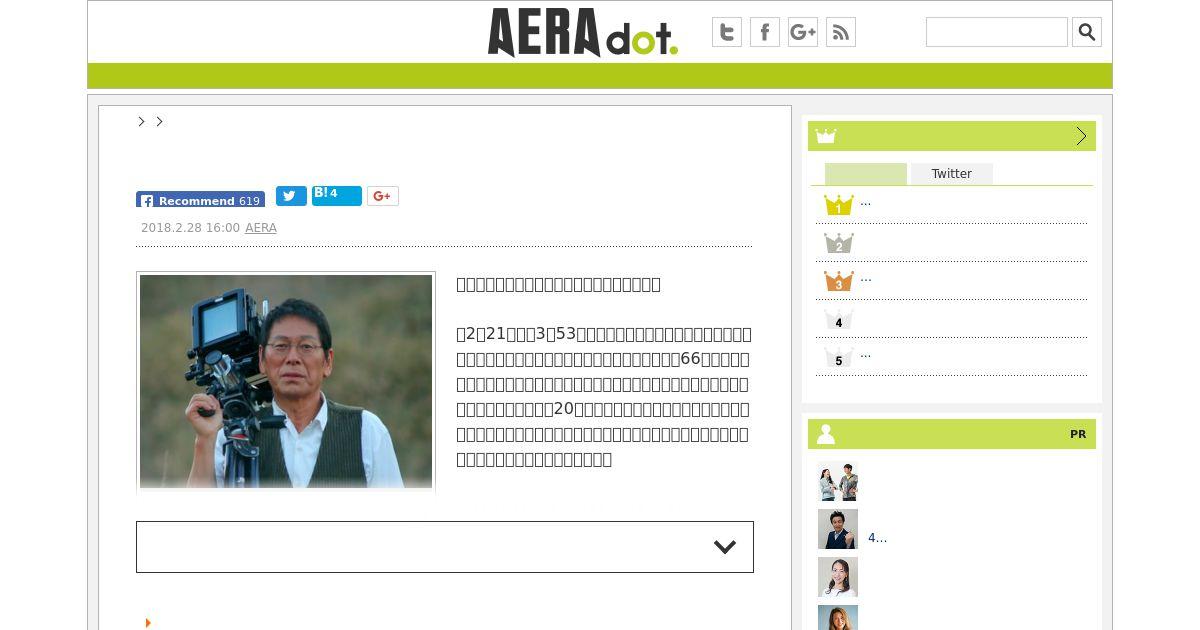Open the RSS feed icon in the header
This screenshot has height=630, width=1200.
click(841, 32)
